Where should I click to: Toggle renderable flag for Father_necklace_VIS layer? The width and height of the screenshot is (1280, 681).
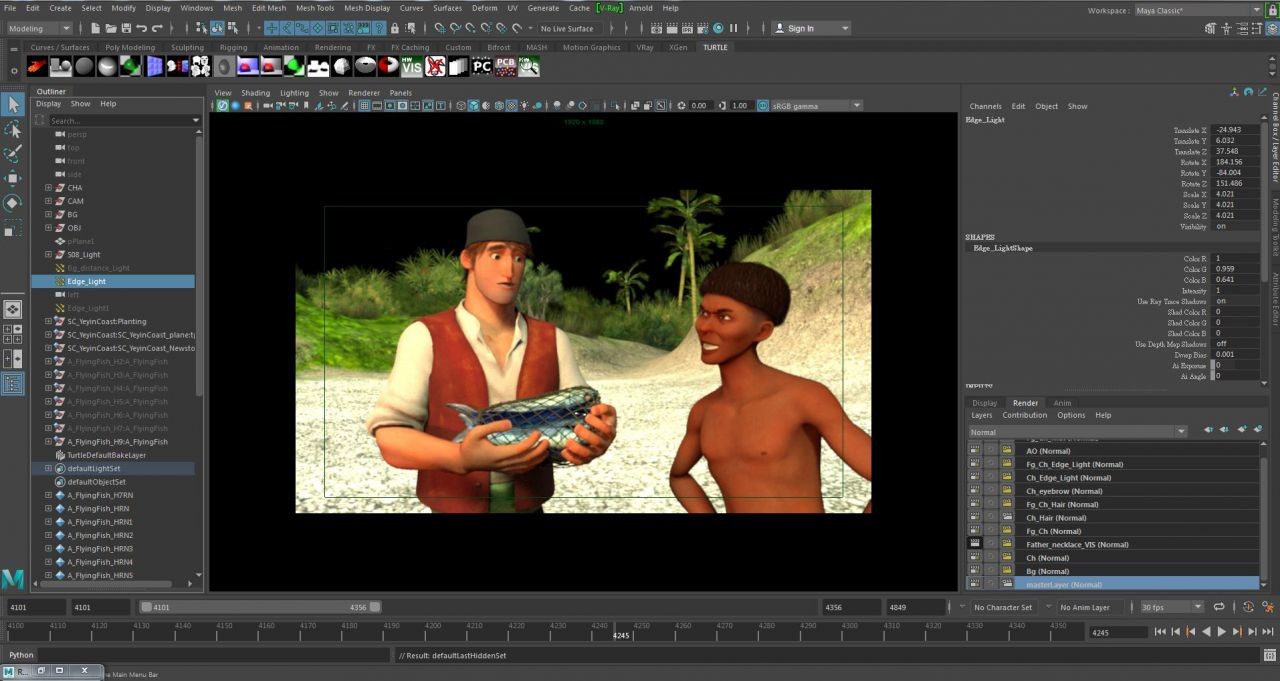click(x=974, y=544)
